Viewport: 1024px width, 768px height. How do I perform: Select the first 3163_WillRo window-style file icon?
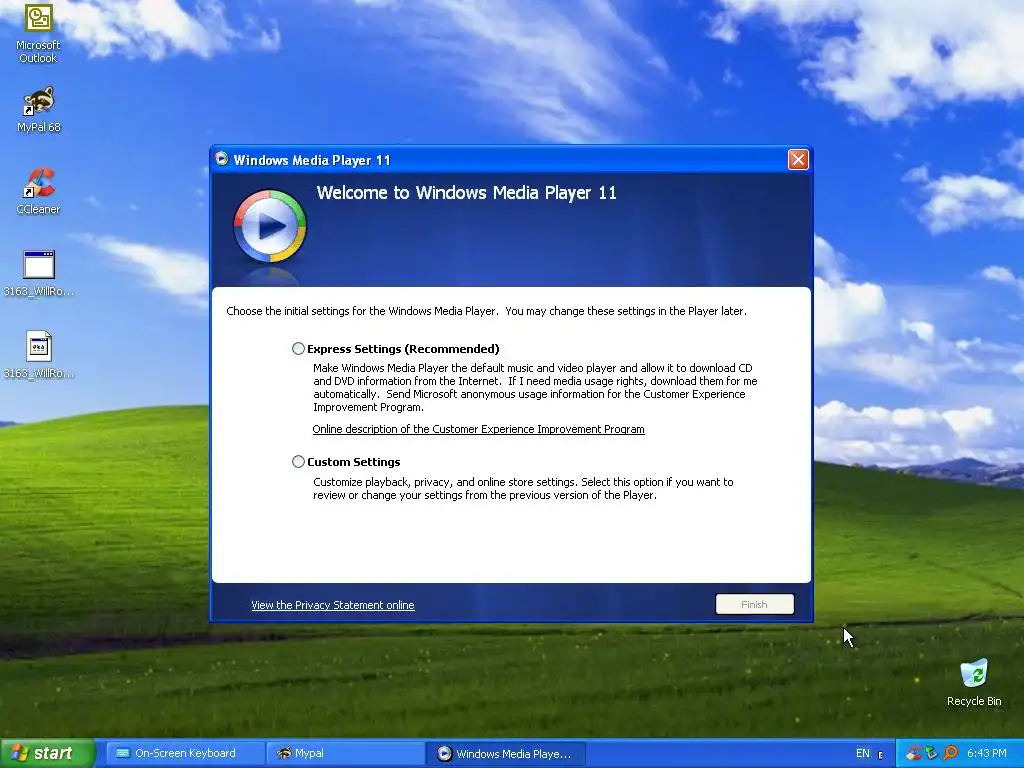click(39, 274)
